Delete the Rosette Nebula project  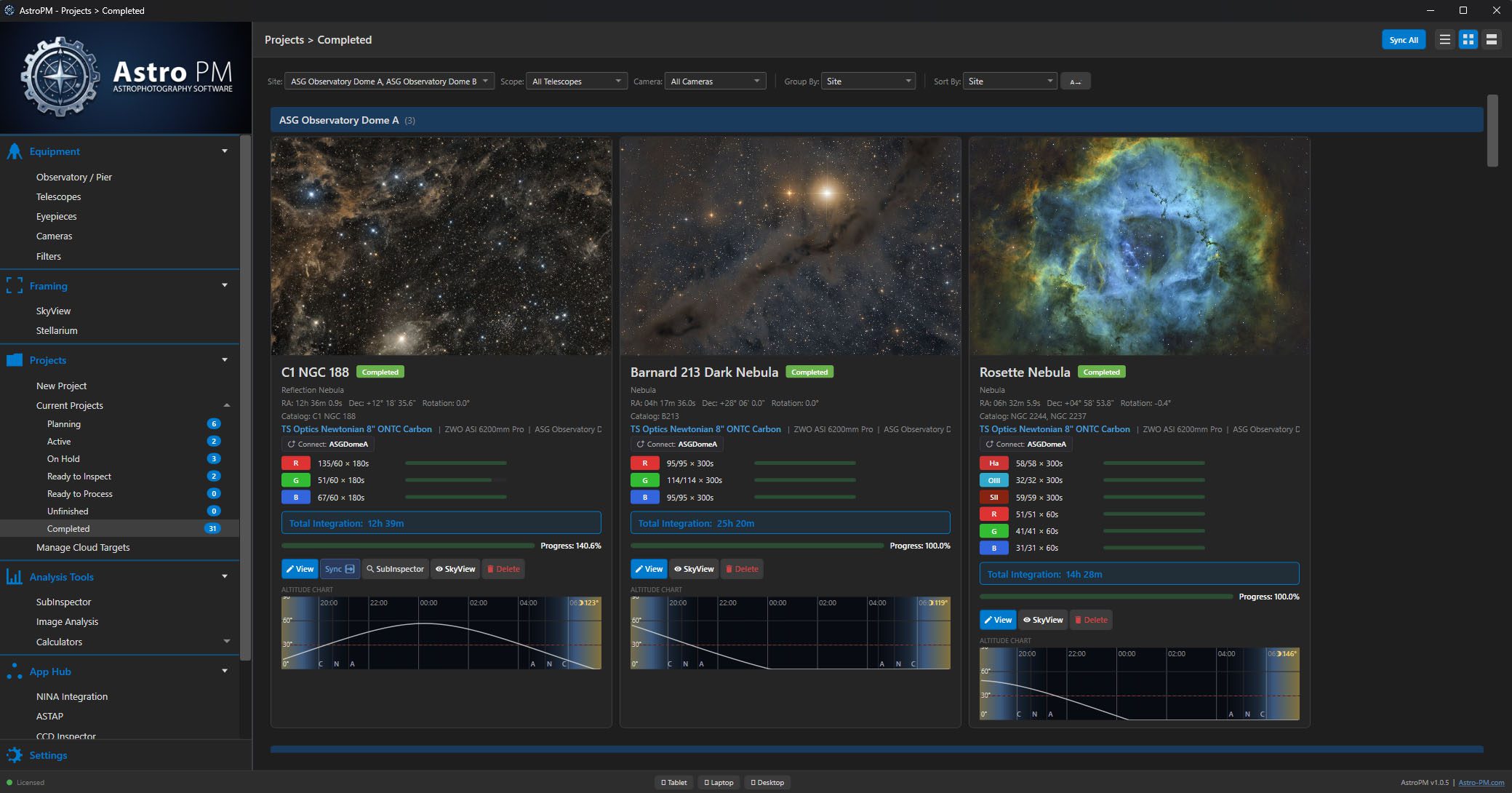coord(1090,620)
